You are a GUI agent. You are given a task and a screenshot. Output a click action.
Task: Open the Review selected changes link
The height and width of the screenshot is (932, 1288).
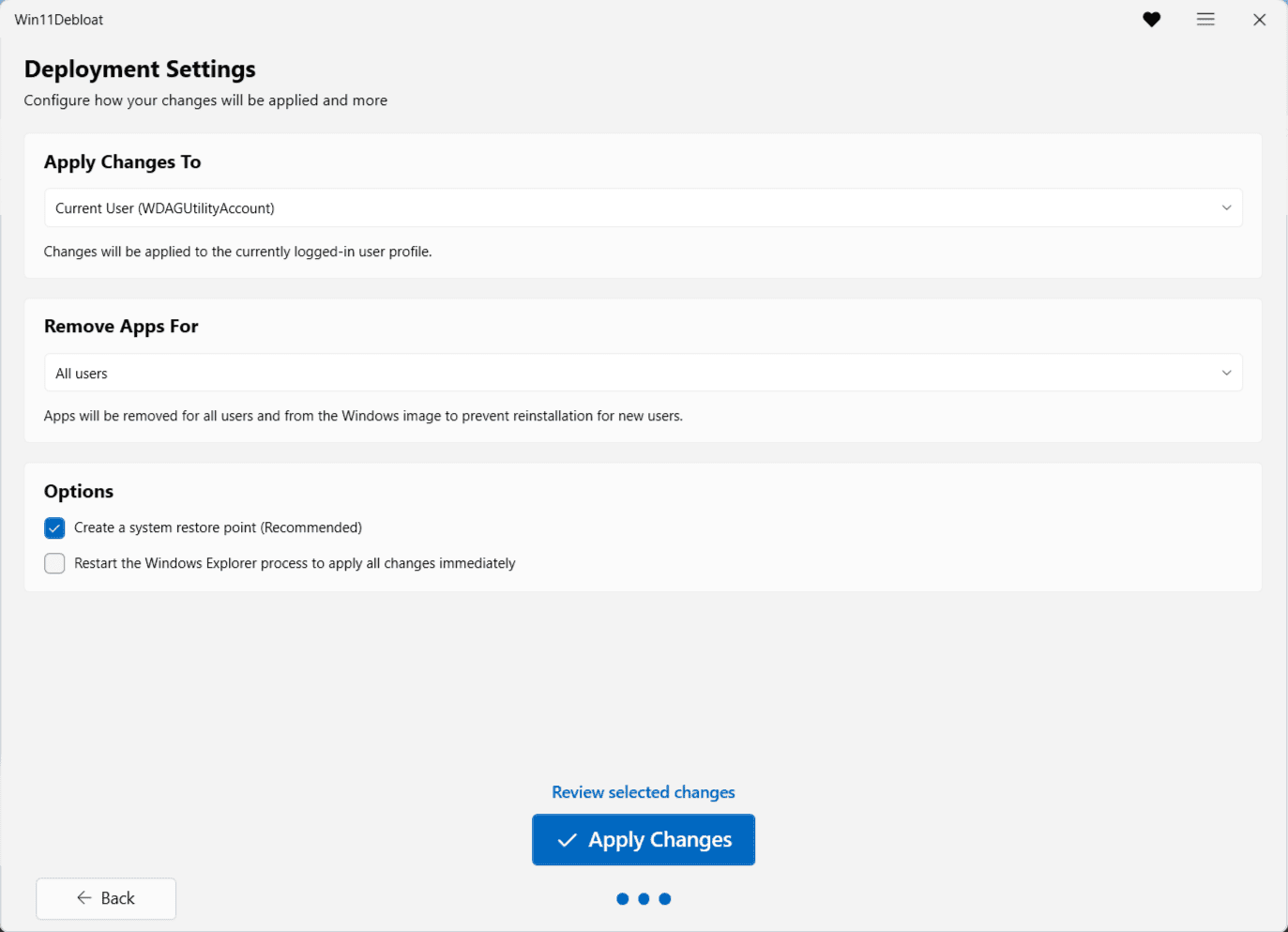click(644, 792)
